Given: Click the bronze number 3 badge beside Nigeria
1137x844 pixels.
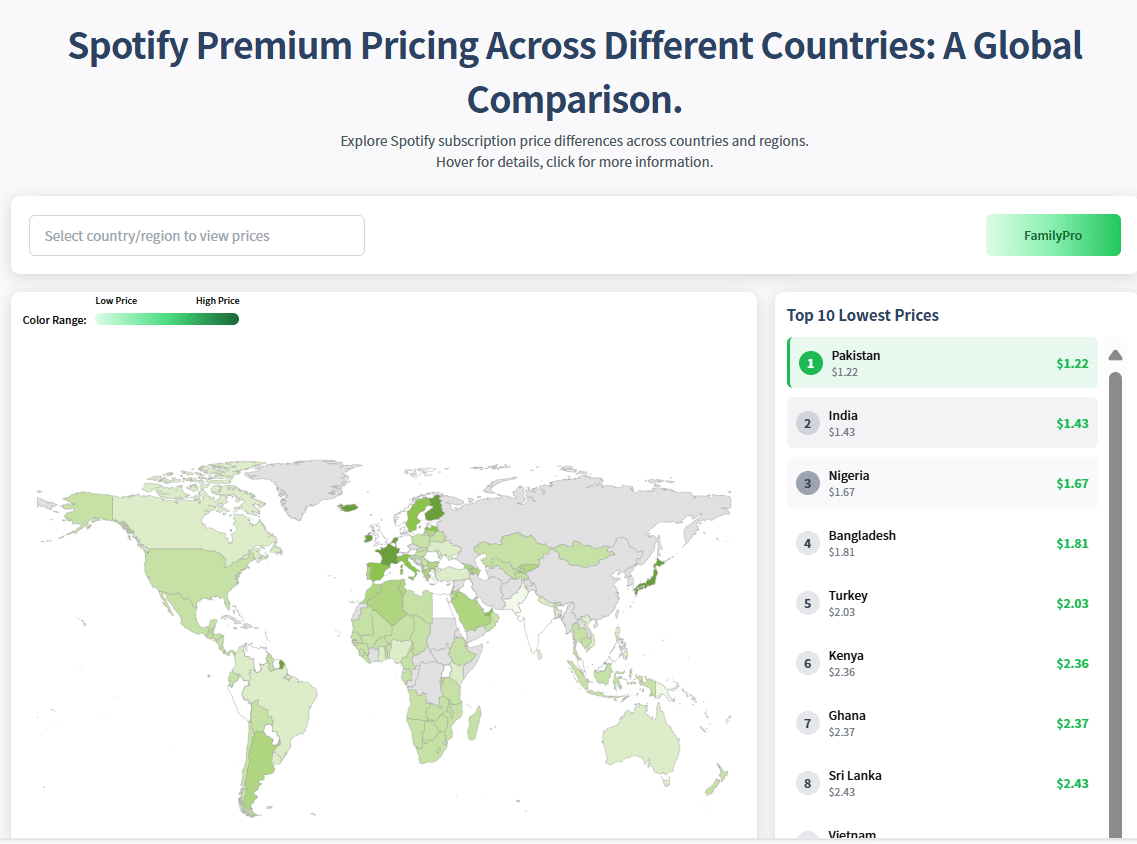Looking at the screenshot, I should 807,483.
